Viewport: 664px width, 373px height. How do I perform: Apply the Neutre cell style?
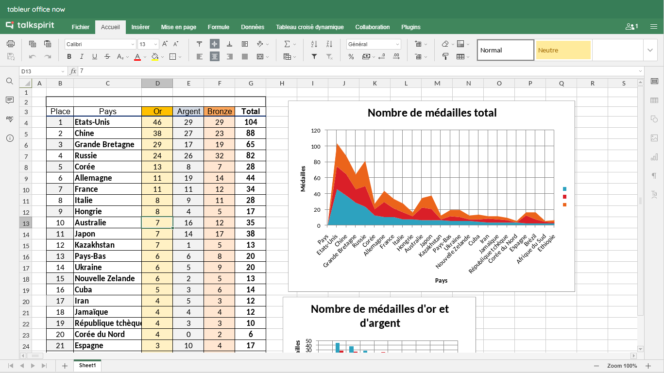tap(563, 50)
